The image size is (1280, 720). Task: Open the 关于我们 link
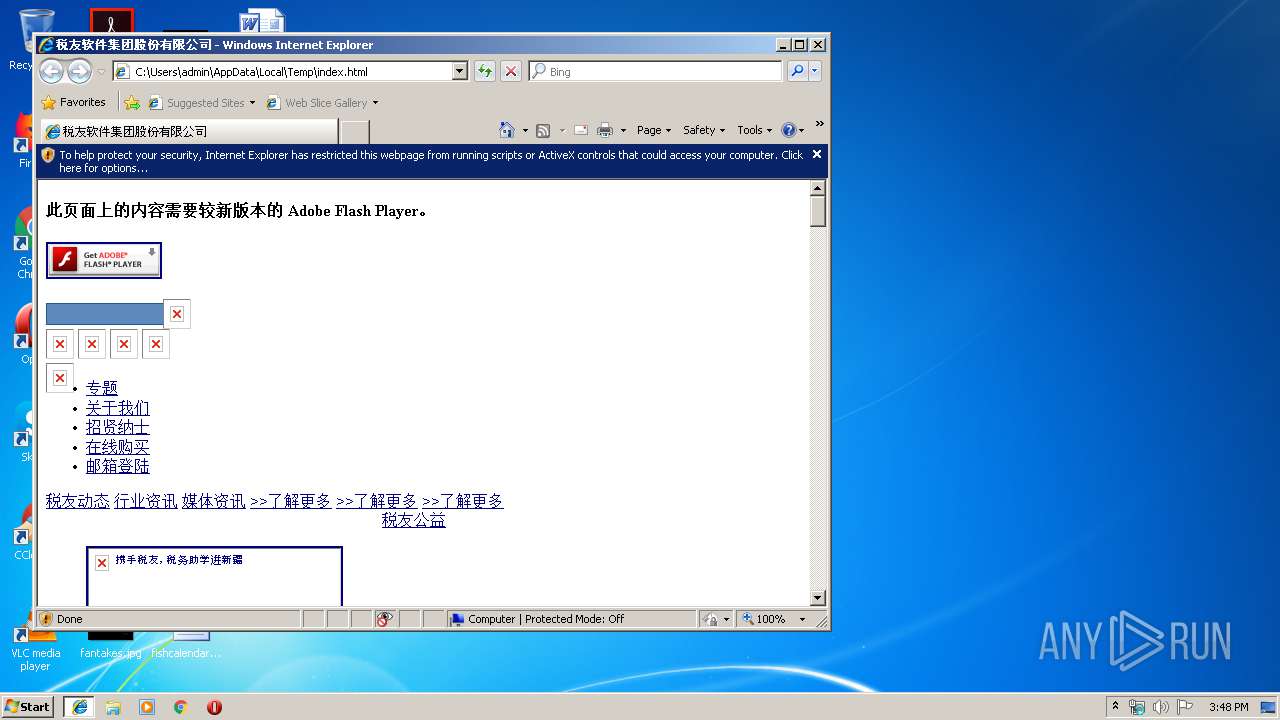[x=118, y=408]
